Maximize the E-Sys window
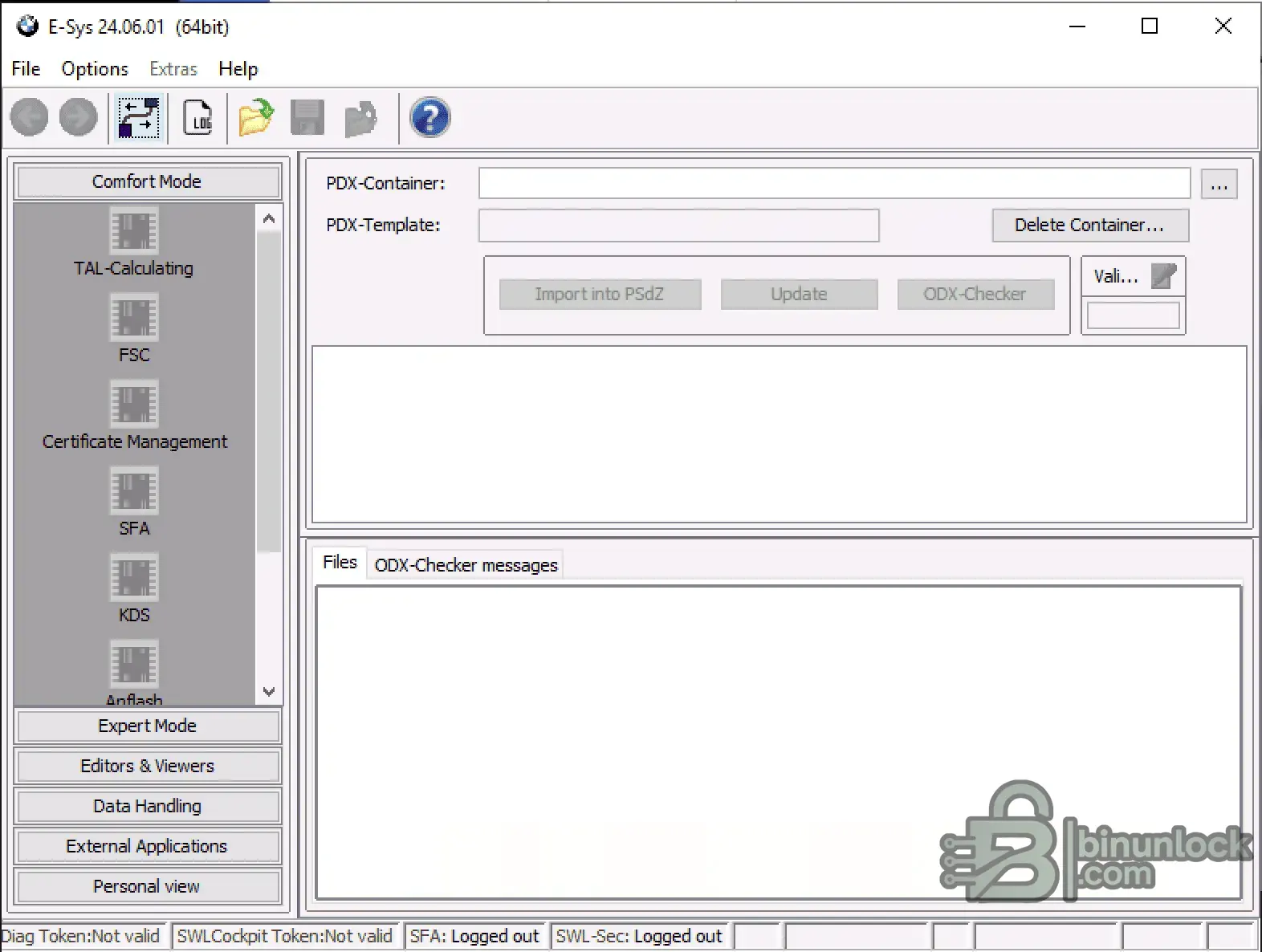 [x=1150, y=26]
